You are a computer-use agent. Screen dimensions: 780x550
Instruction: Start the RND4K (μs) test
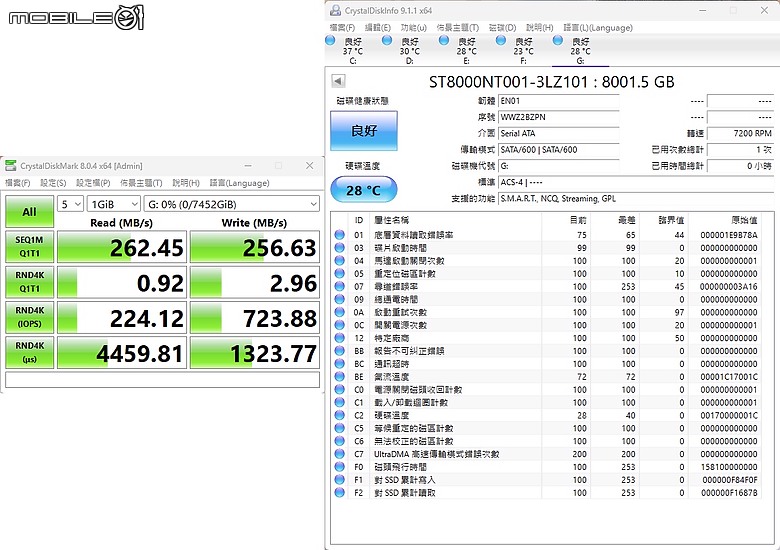coord(29,353)
